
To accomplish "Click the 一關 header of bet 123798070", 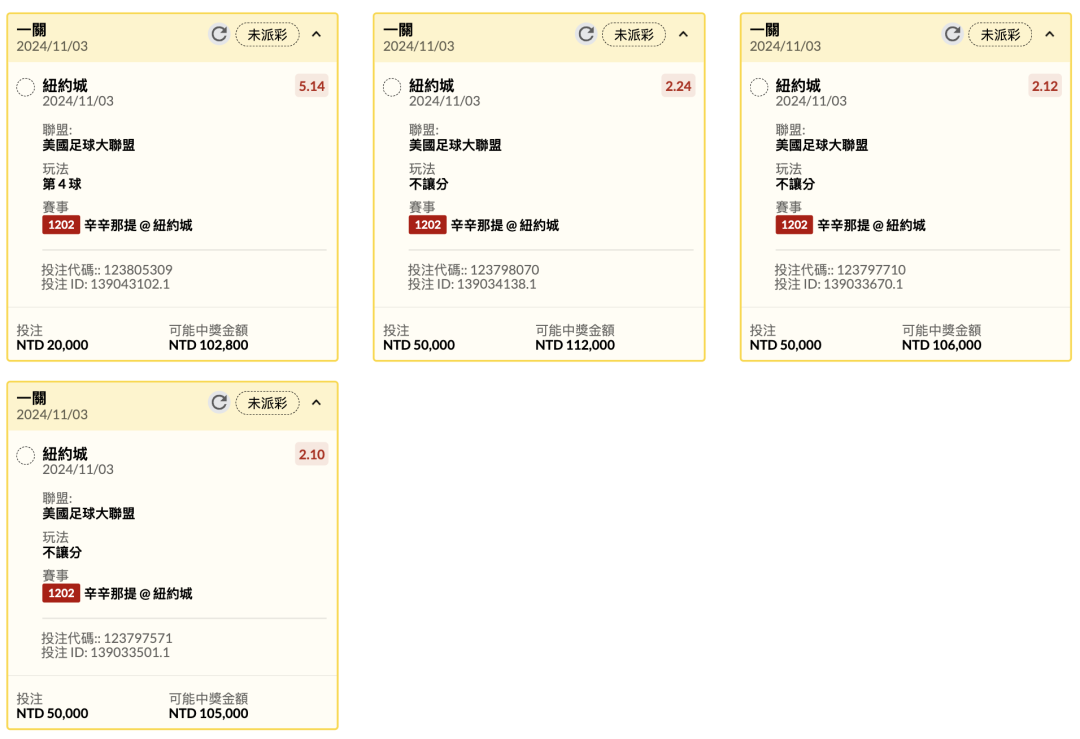I will pos(398,30).
